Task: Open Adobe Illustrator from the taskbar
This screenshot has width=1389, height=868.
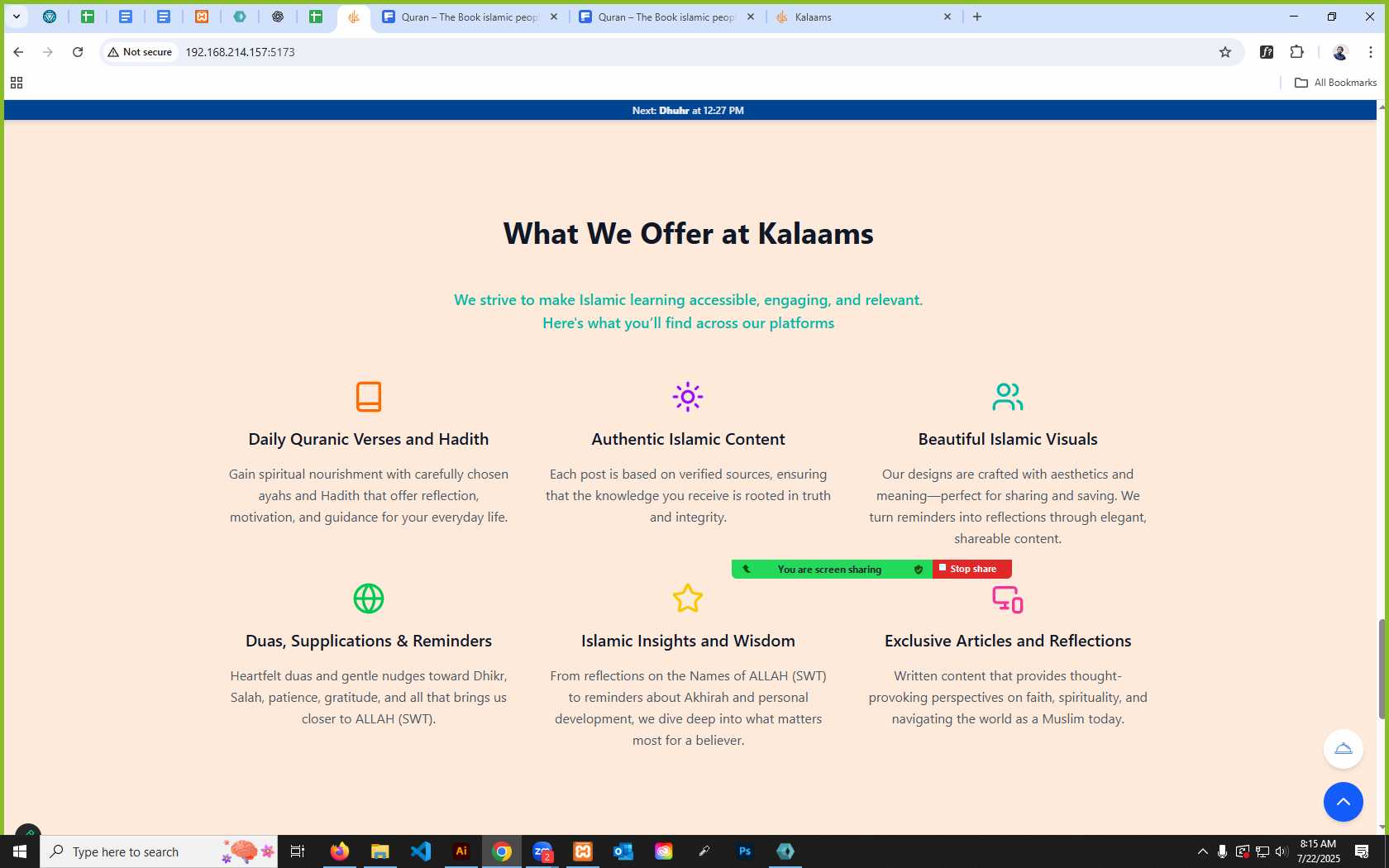Action: 461,851
